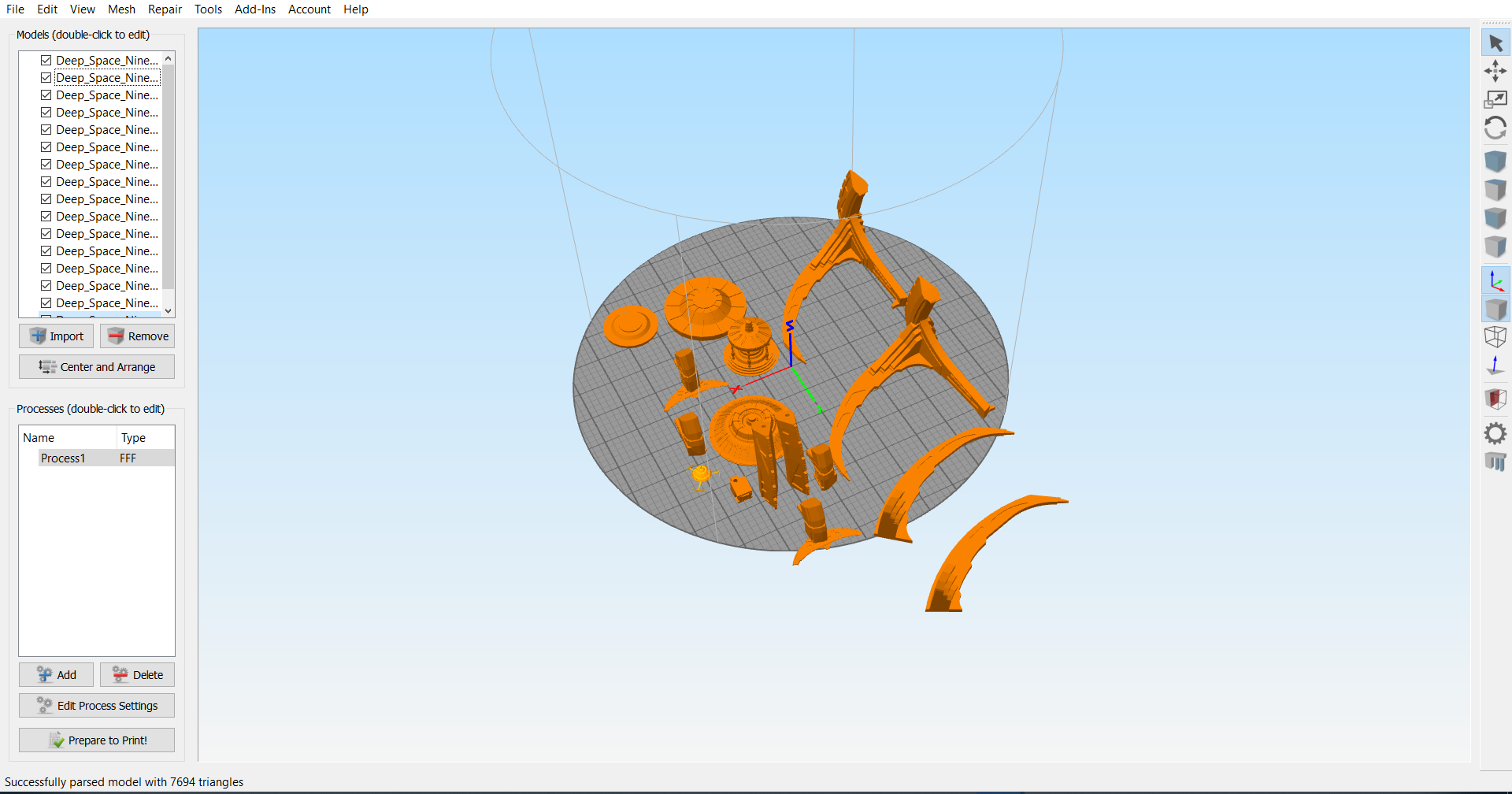Switch to the side view cube

(1495, 247)
